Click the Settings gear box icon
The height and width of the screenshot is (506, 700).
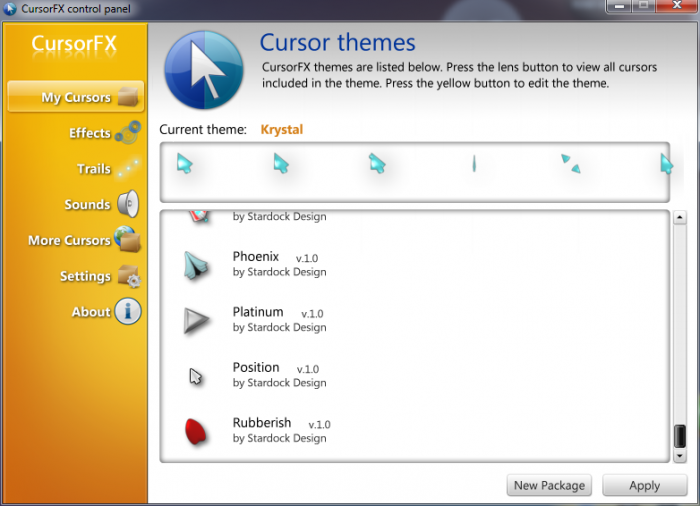[x=129, y=276]
